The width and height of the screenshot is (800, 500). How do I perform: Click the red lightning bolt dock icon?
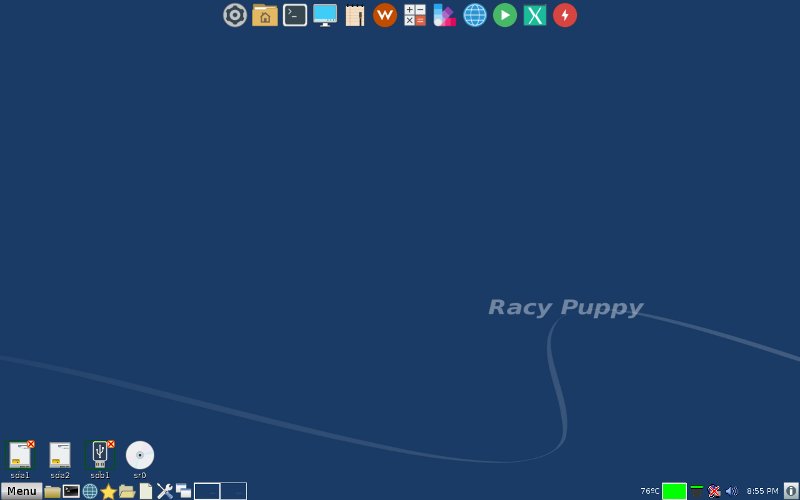click(565, 15)
